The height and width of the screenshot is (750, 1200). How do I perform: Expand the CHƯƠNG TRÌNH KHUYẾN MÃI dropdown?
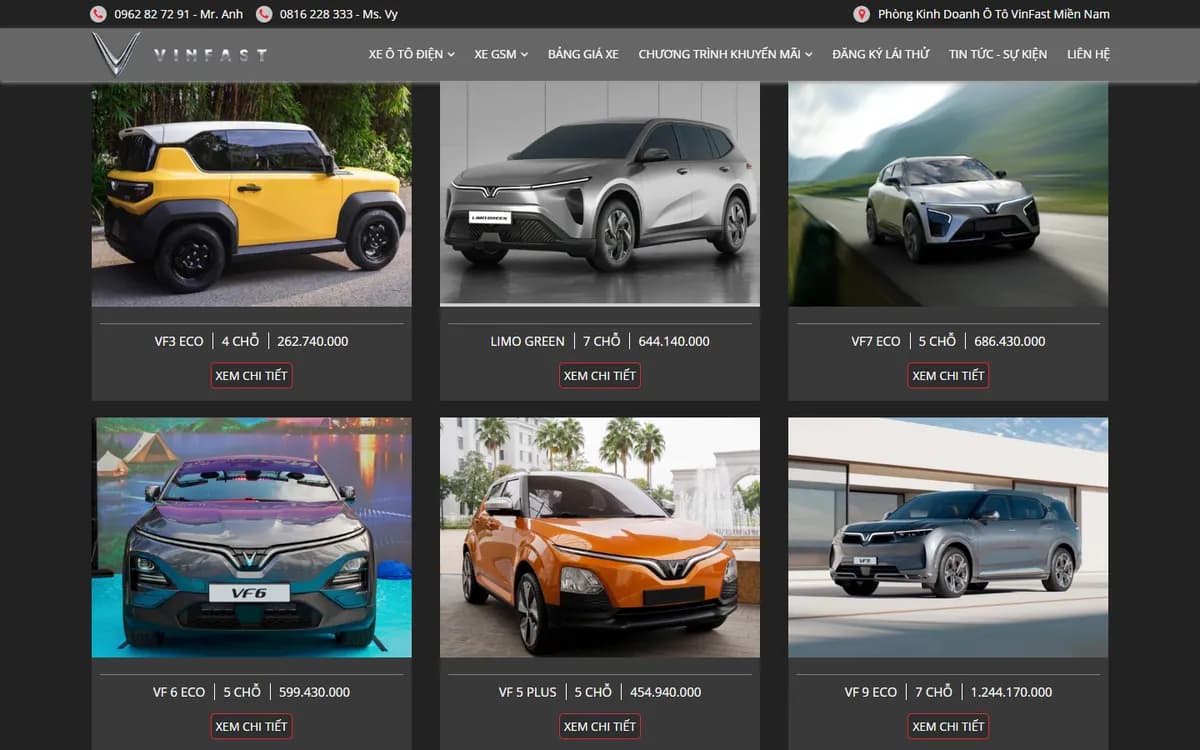click(x=726, y=54)
